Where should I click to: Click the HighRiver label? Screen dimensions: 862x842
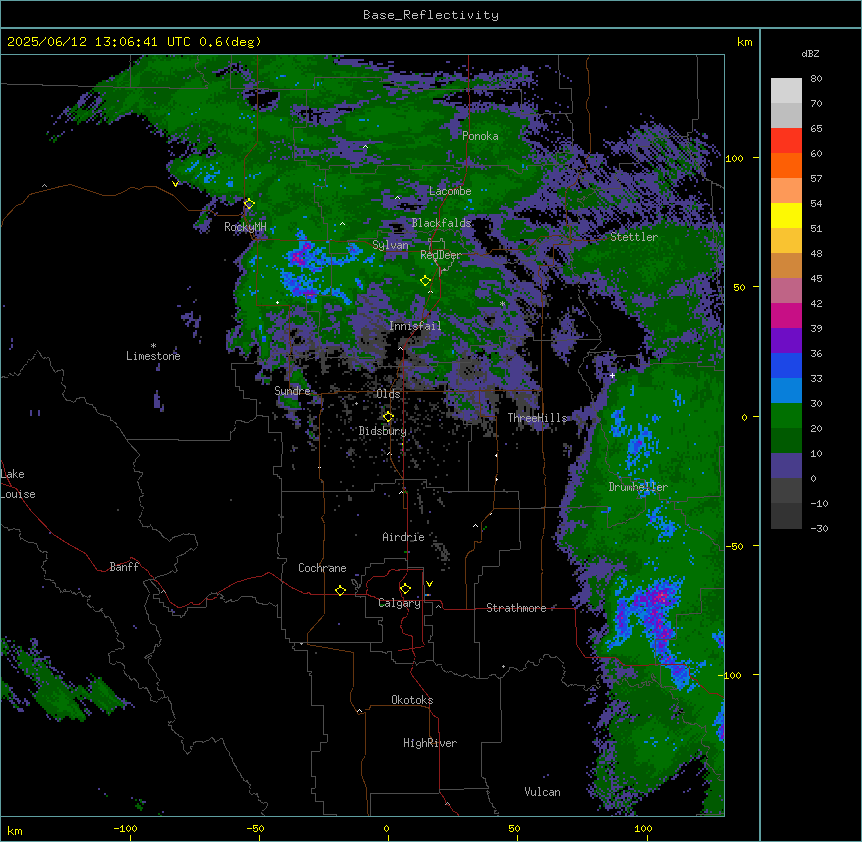(x=430, y=743)
